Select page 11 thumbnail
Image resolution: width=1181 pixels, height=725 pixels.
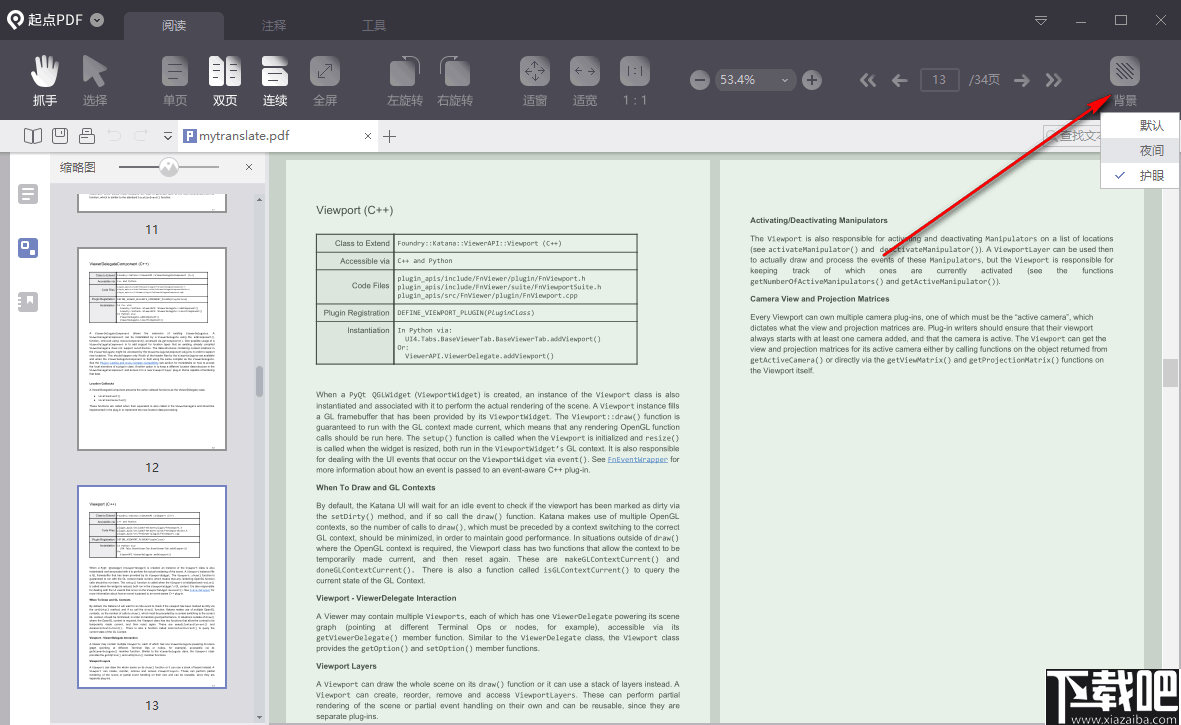click(x=151, y=202)
